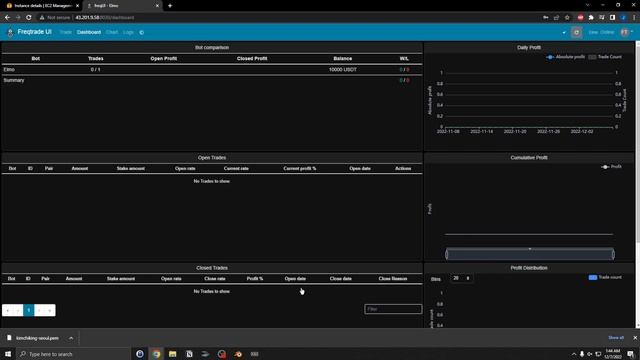This screenshot has width=640, height=360.
Task: Click the Elmo bot row name
Action: [9, 69]
